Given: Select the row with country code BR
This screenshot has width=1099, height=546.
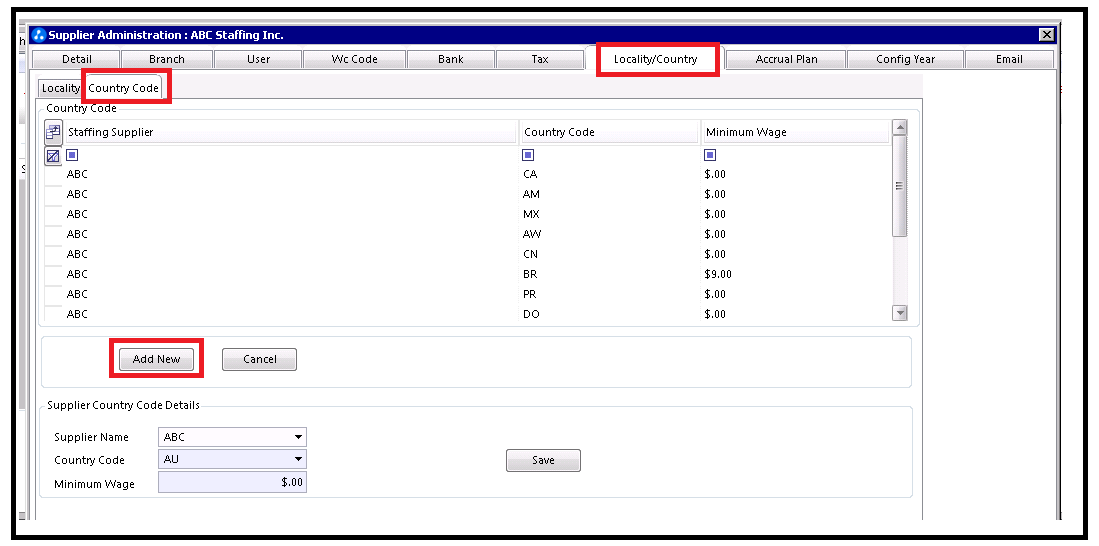Looking at the screenshot, I should 466,274.
